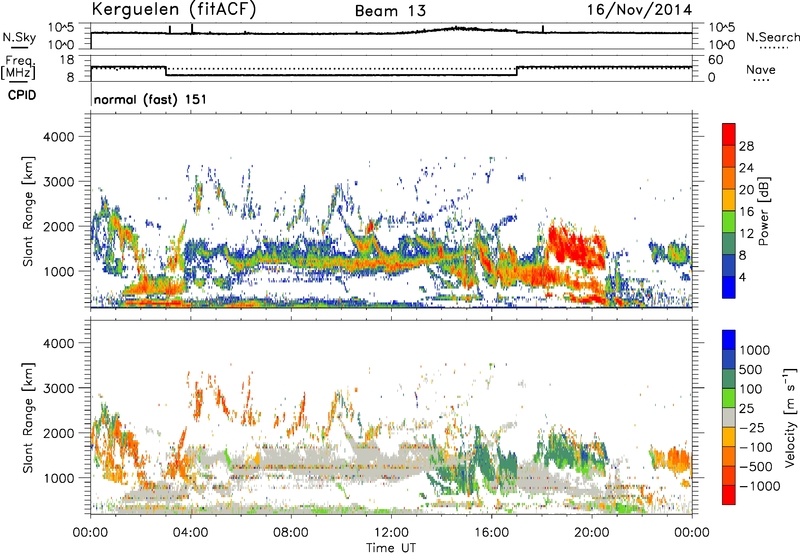Click the noise spike near 04:00 in sky panel

tap(192, 29)
